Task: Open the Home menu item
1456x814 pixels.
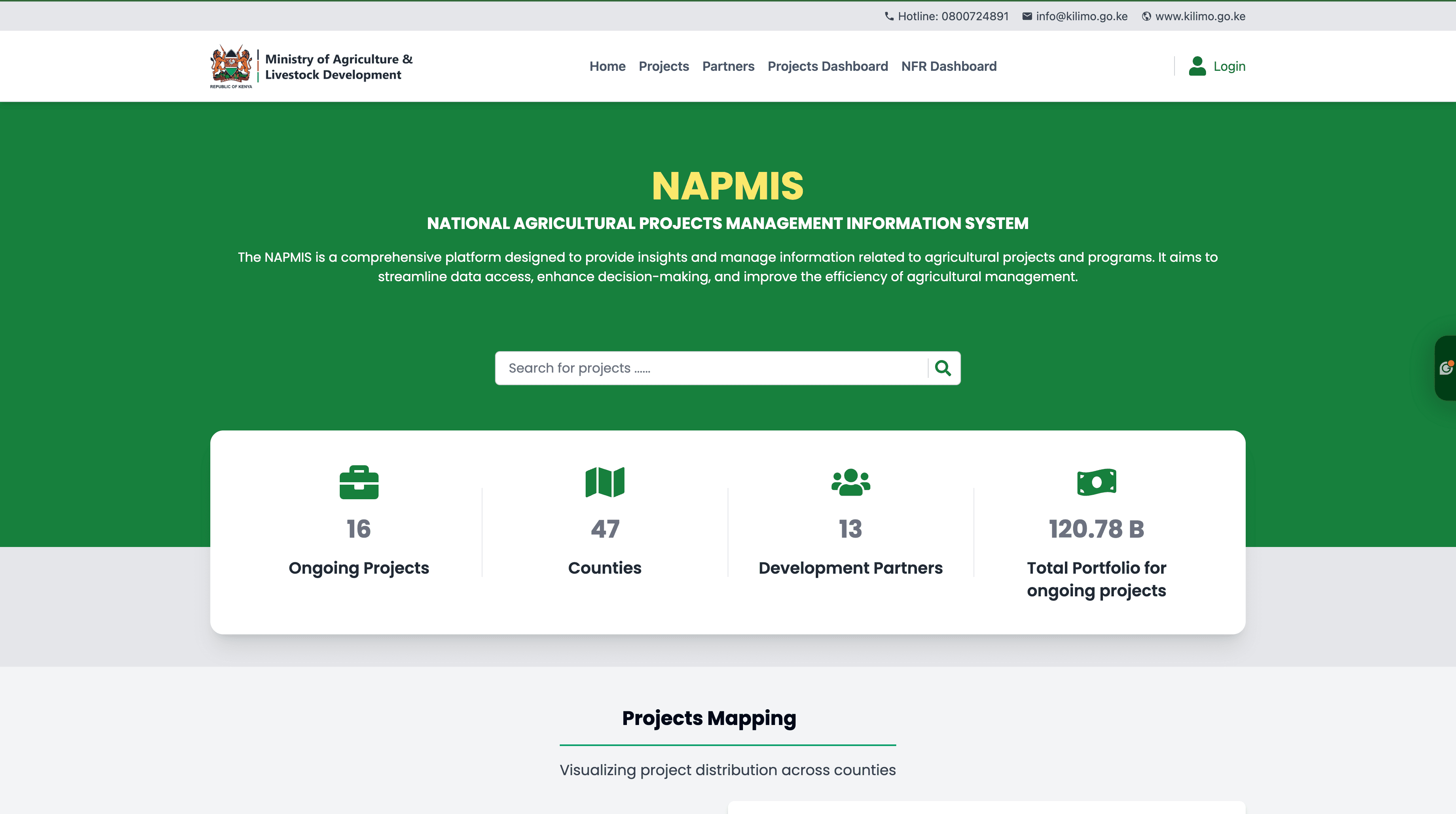Action: click(607, 66)
